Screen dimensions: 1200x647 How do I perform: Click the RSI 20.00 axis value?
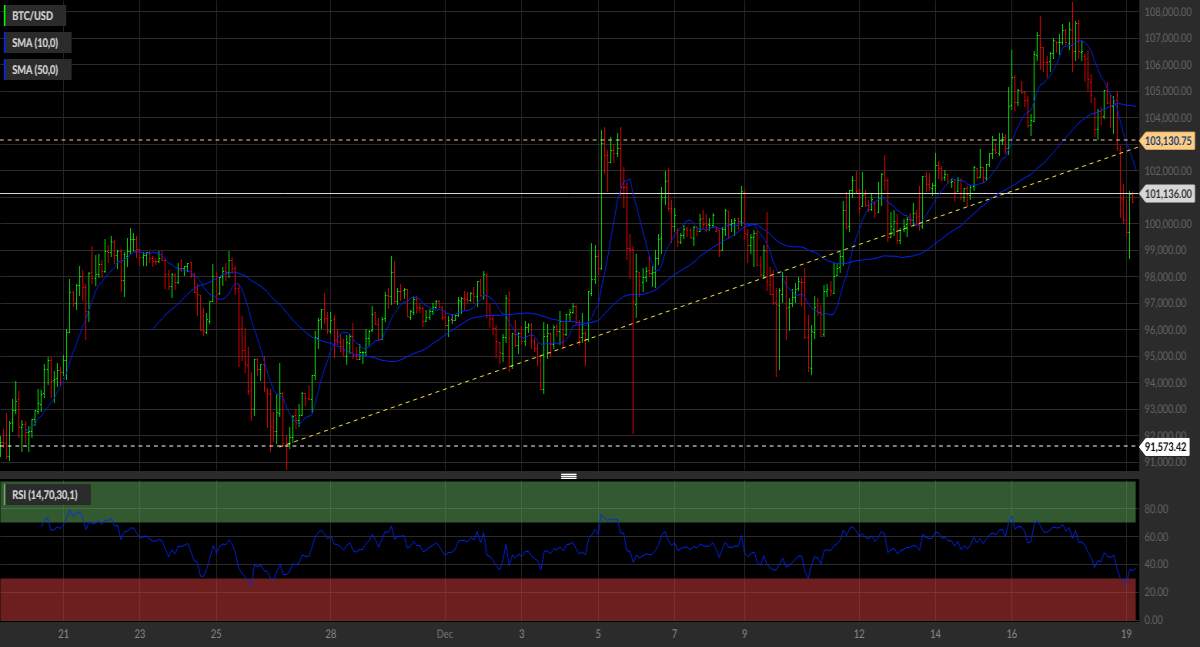click(1157, 592)
